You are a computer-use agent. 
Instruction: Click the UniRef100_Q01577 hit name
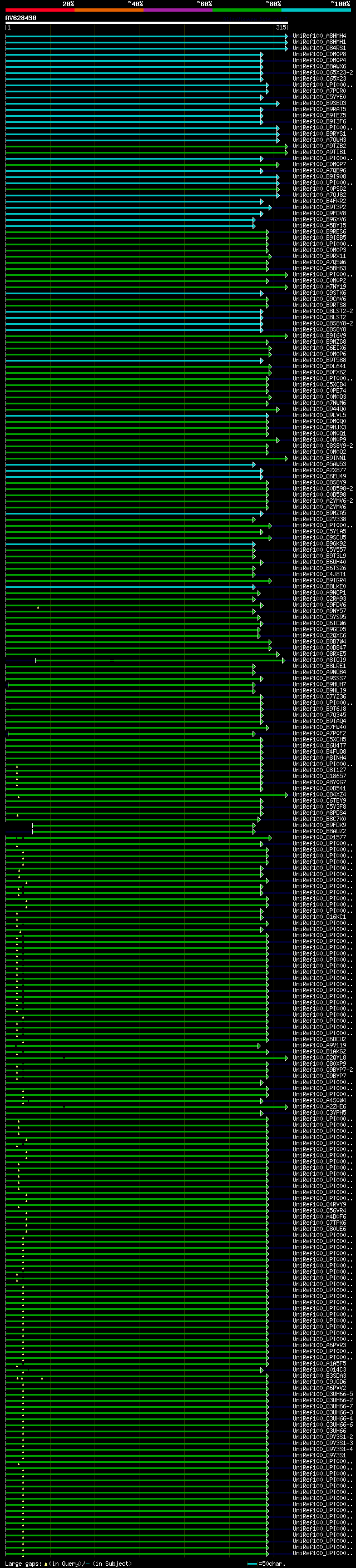(x=319, y=837)
